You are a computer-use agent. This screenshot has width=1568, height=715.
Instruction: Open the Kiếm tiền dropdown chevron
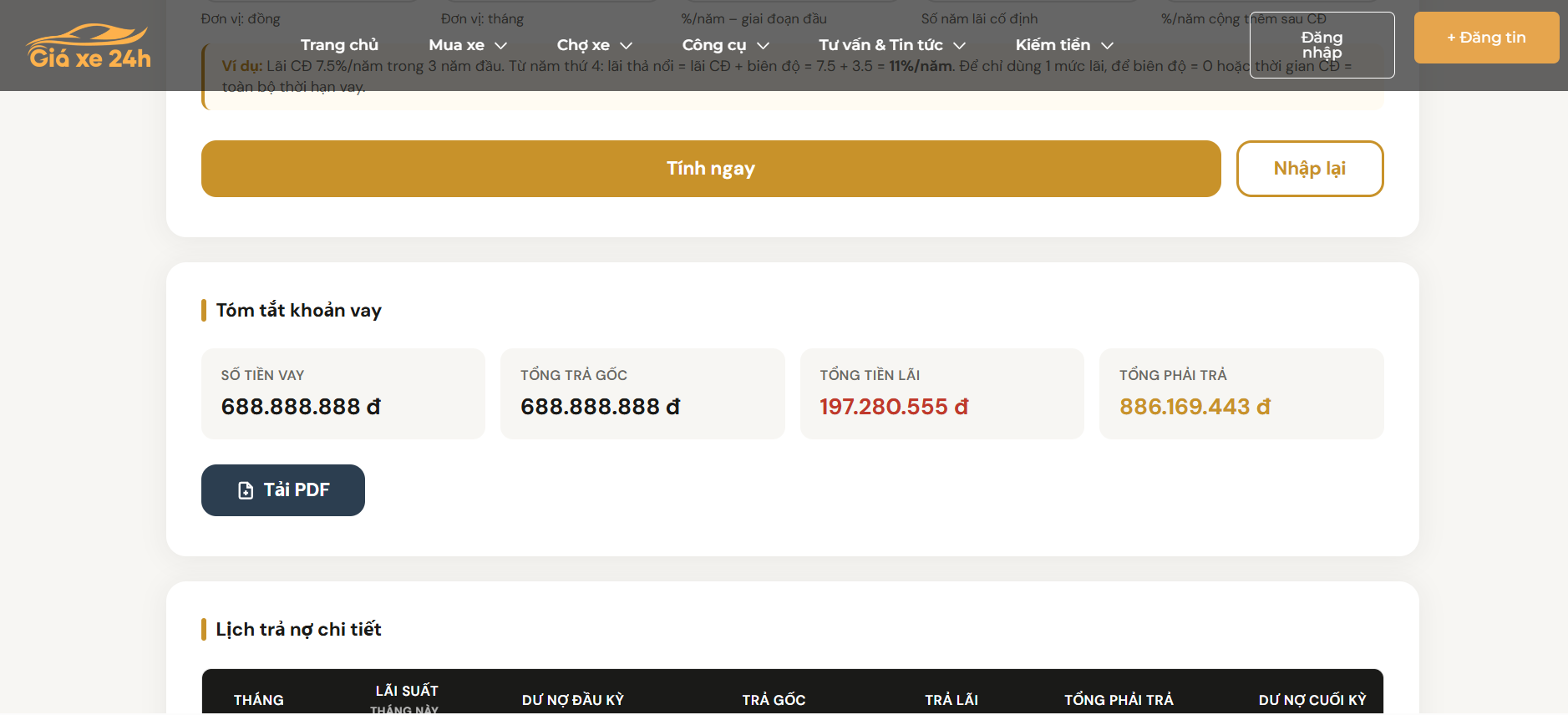[x=1108, y=45]
